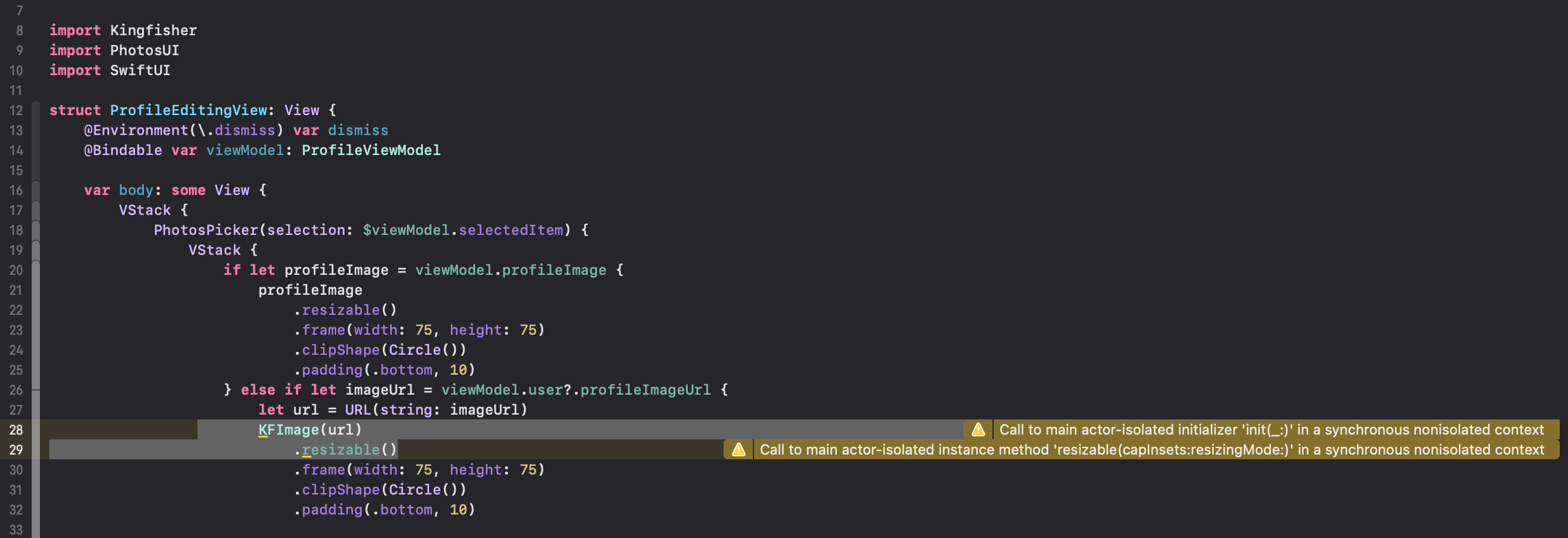Click the "@Bindable" property wrapper
Screen dimensions: 1568x538
pyautogui.click(x=123, y=150)
